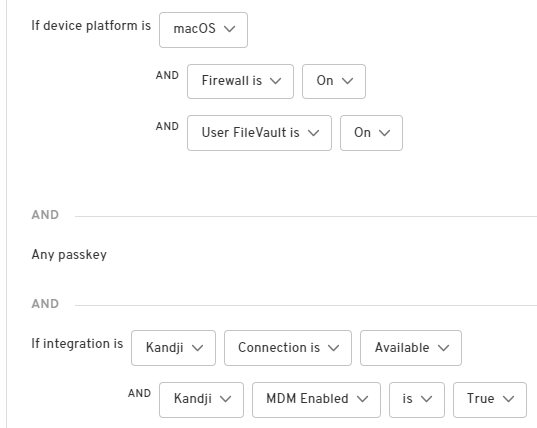The width and height of the screenshot is (537, 428).
Task: Change the Available connection status dropdown
Action: point(411,348)
